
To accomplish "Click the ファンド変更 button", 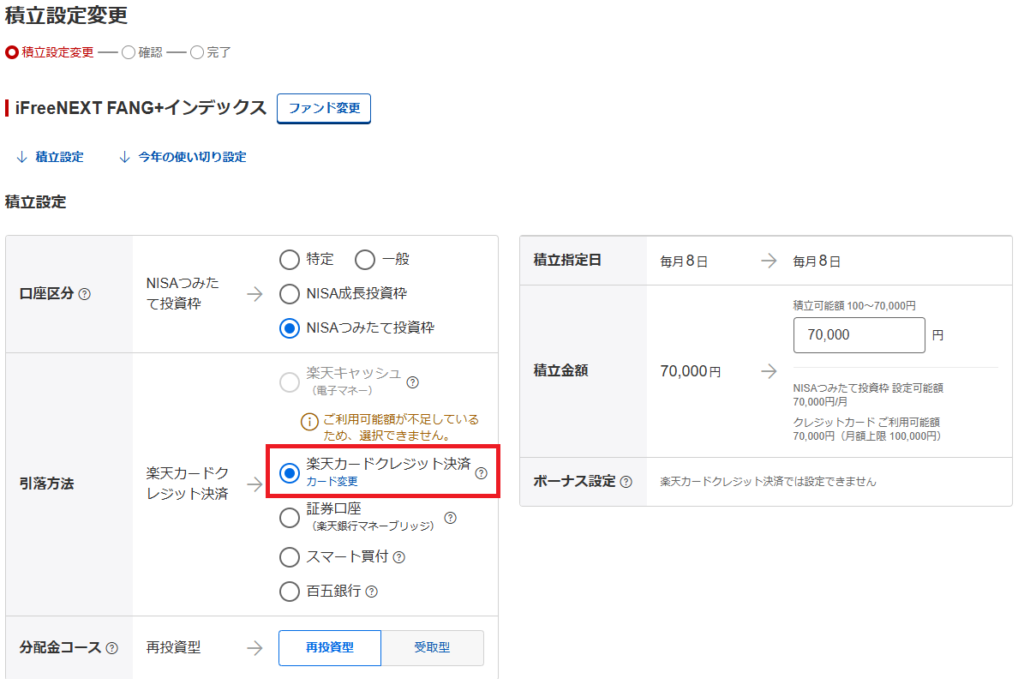I will click(324, 108).
